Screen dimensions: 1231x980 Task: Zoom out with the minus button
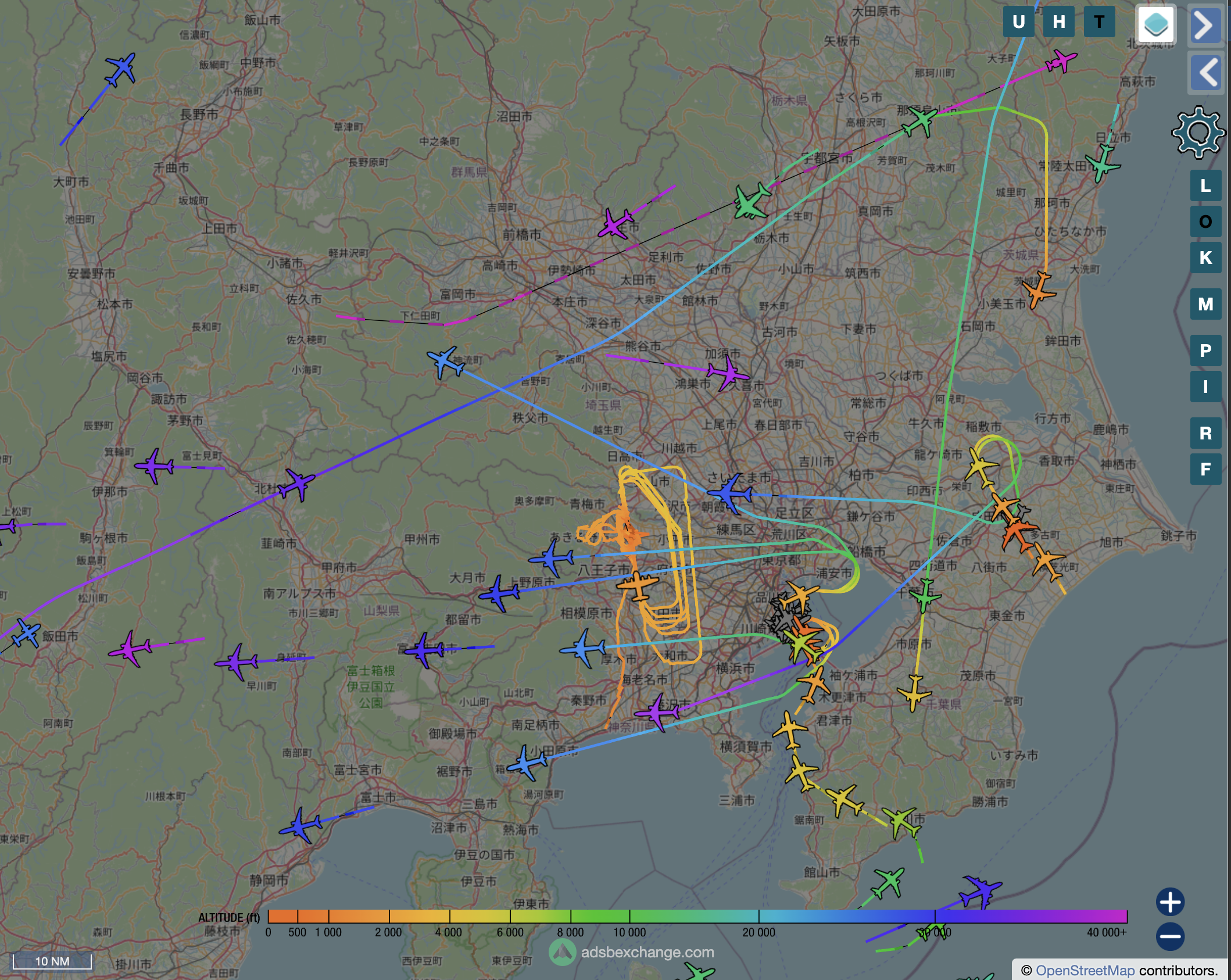coord(1170,936)
